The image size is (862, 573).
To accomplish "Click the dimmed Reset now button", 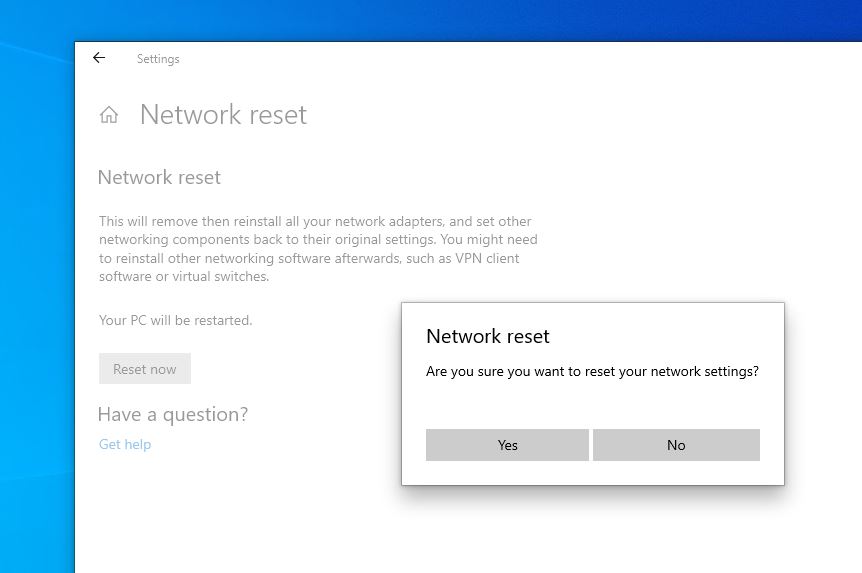I will click(145, 368).
